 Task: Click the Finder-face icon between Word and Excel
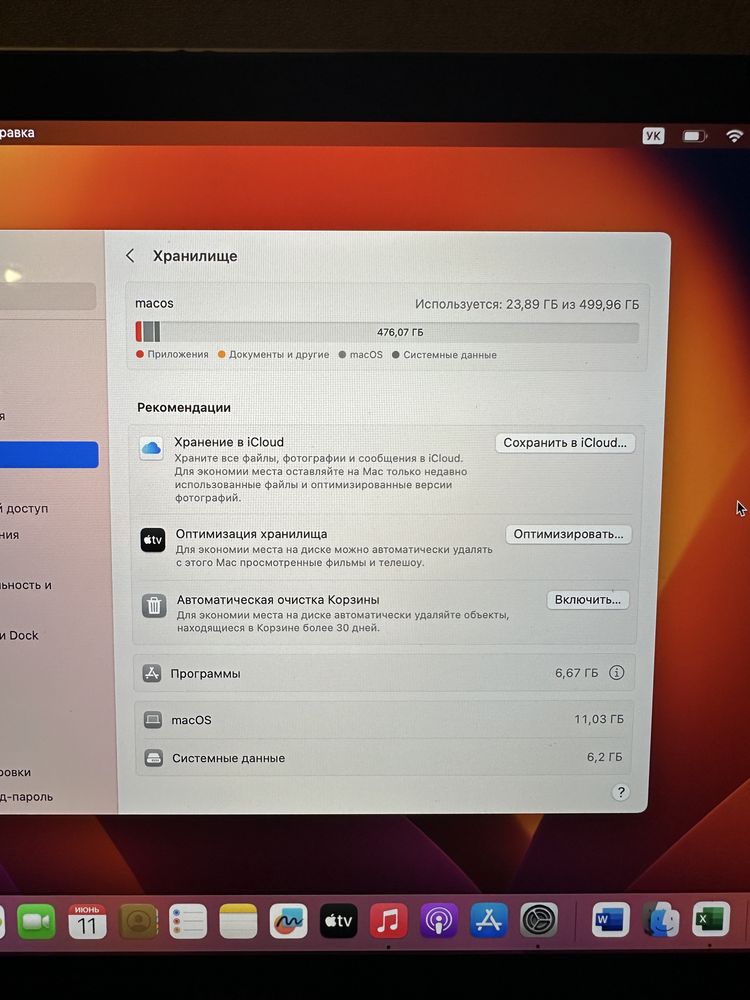coord(661,919)
